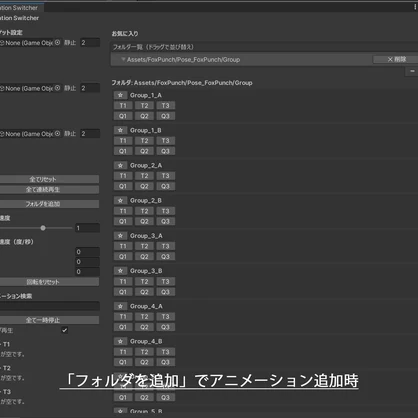Click third rotation speed field showing 0
Viewport: 418px width, 418px height.
click(x=87, y=272)
